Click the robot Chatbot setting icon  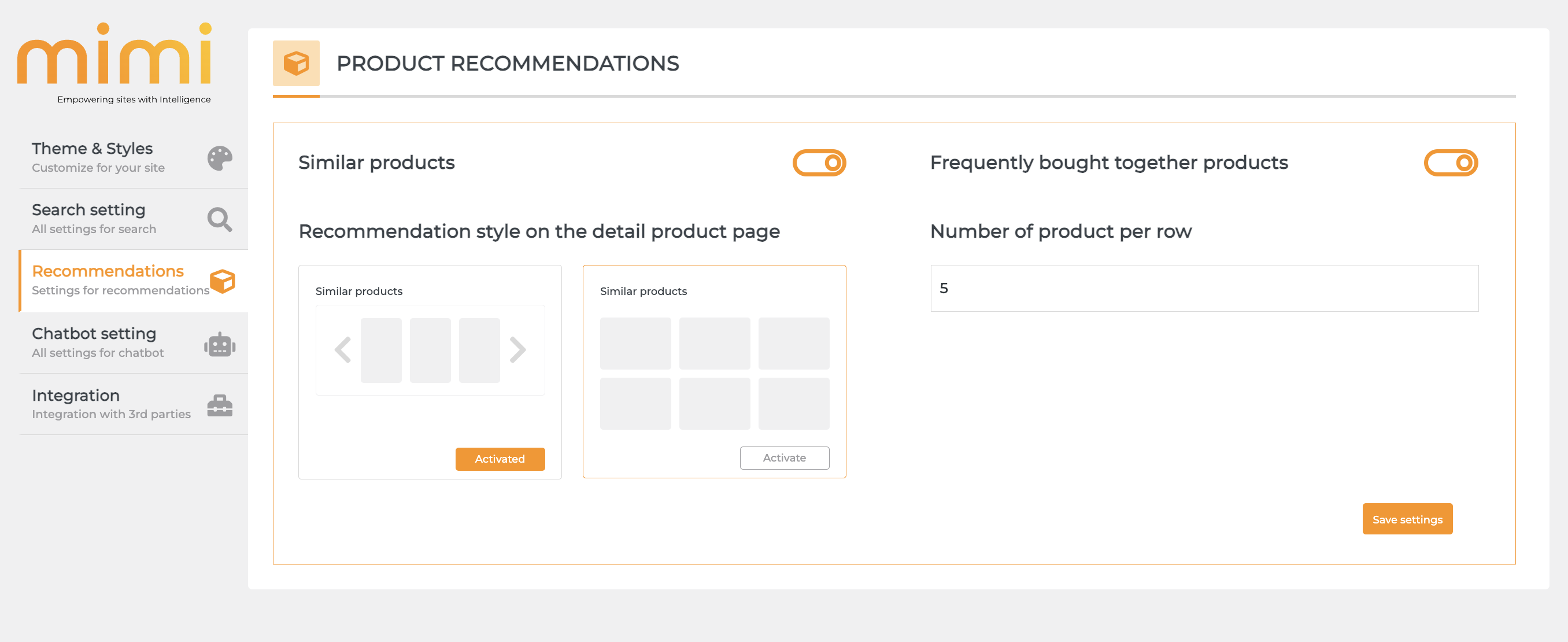click(x=220, y=345)
